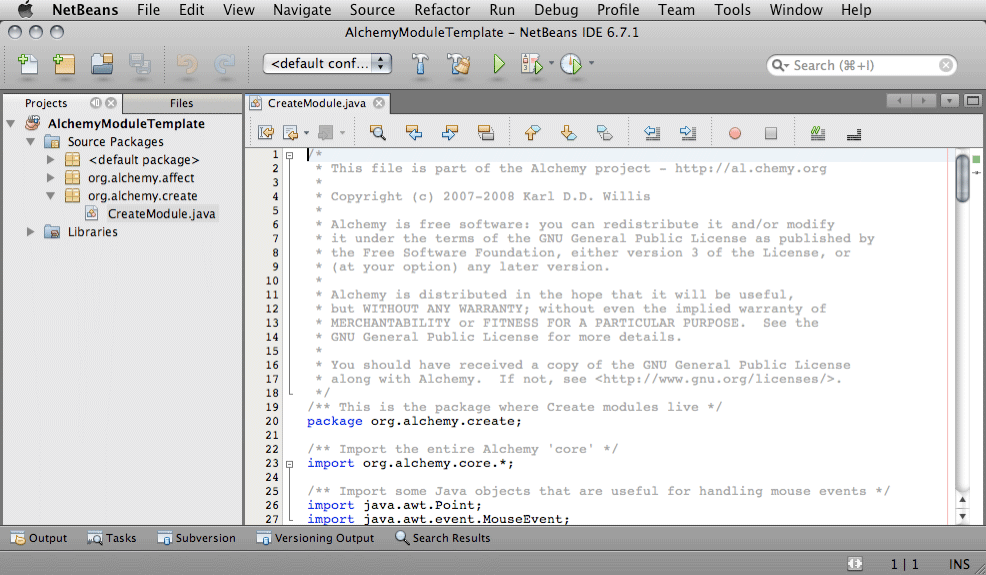Switch to the Projects tab

pyautogui.click(x=46, y=103)
